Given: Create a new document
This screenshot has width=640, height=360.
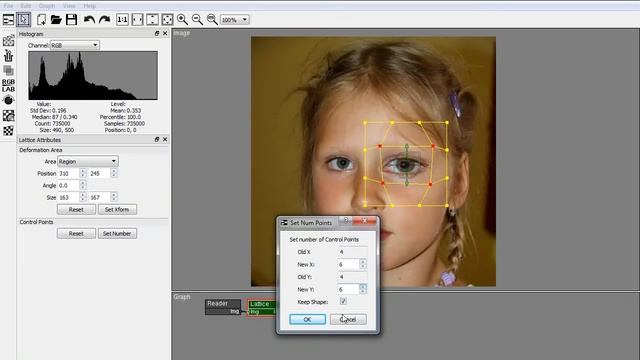Looking at the screenshot, I should (x=41, y=20).
